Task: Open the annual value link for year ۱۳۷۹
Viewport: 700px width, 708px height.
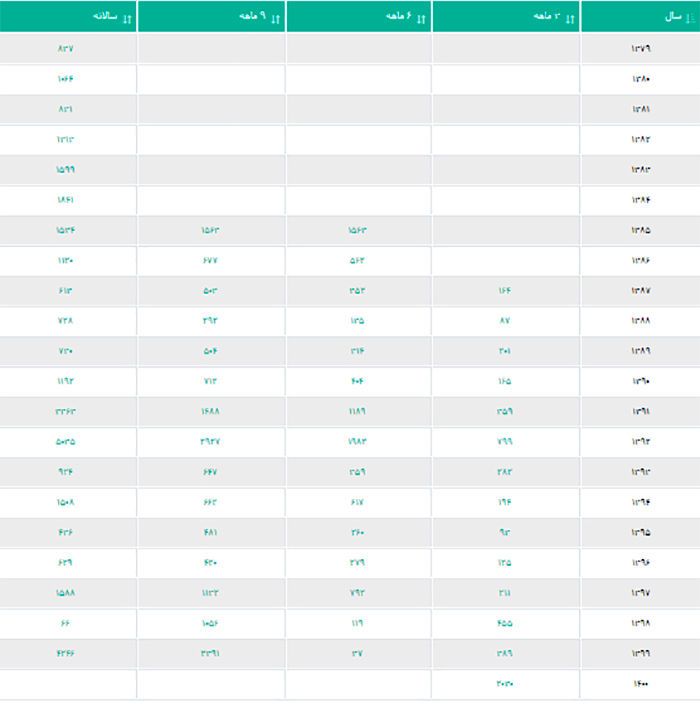Action: pyautogui.click(x=65, y=49)
